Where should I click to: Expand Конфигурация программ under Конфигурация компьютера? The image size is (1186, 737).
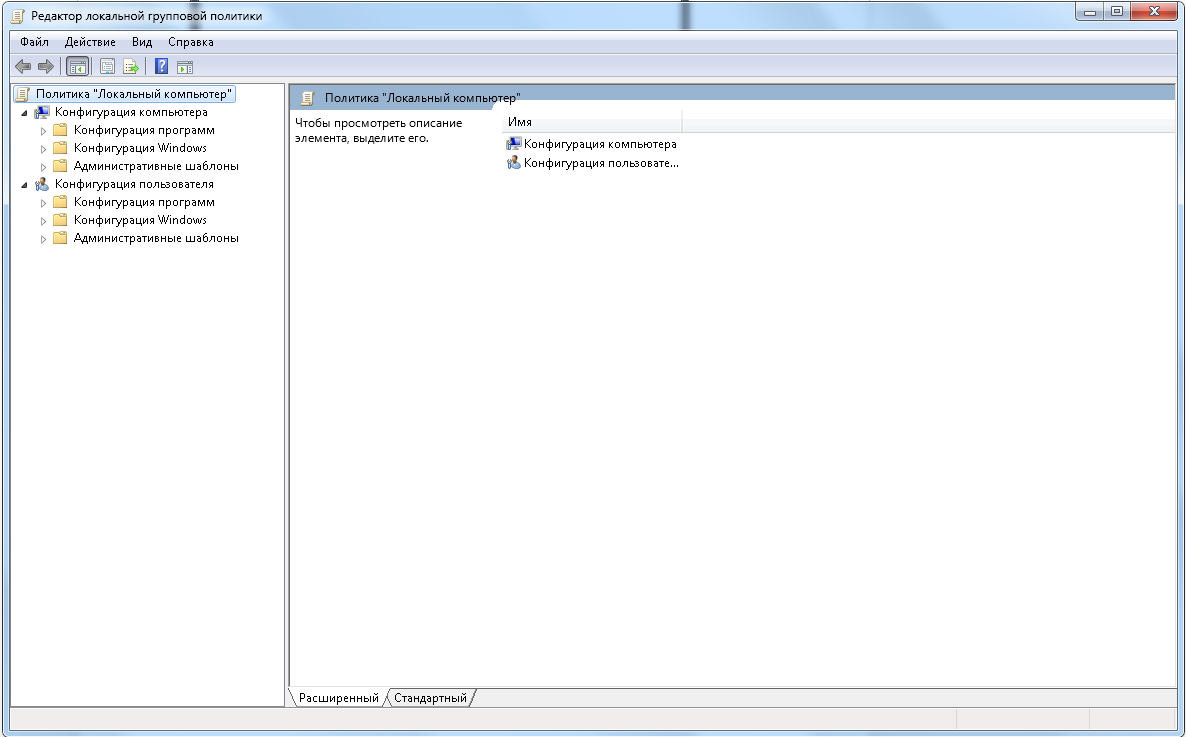43,131
